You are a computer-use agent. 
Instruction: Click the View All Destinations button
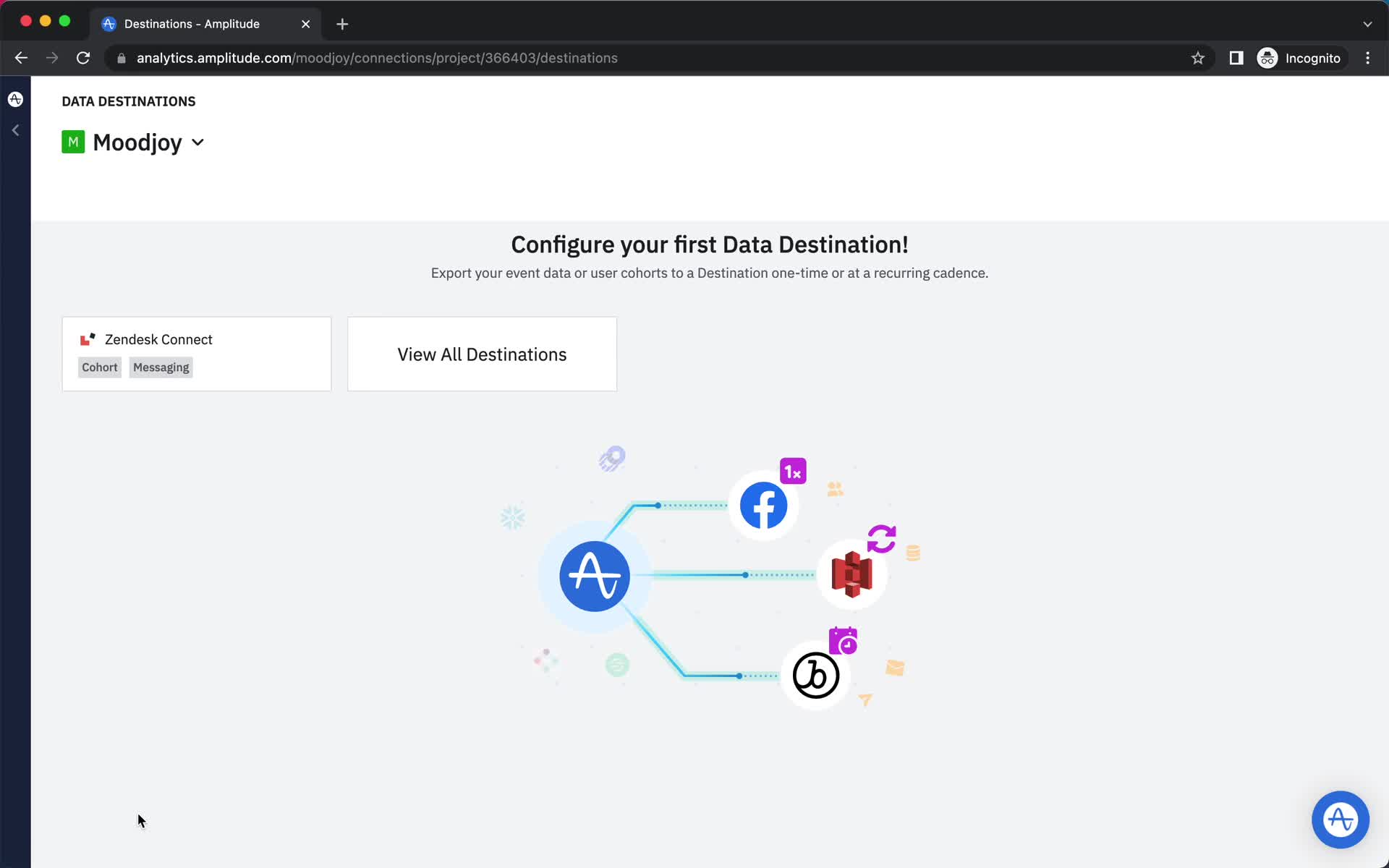coord(482,354)
